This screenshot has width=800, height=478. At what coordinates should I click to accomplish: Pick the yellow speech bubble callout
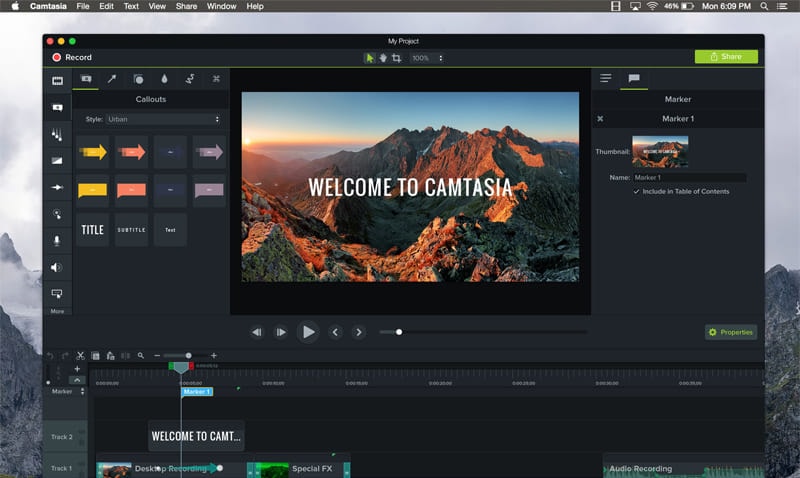pyautogui.click(x=93, y=190)
